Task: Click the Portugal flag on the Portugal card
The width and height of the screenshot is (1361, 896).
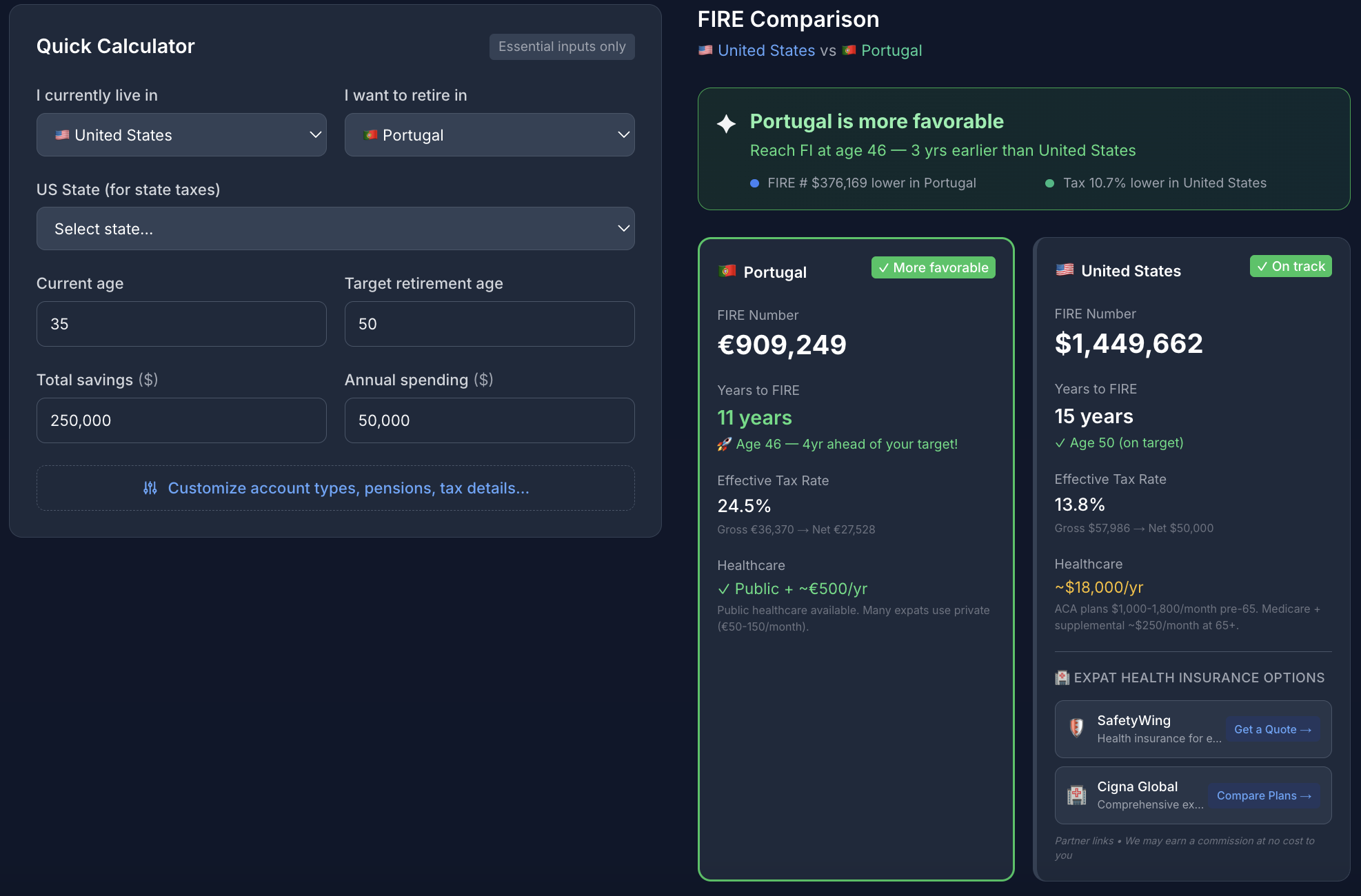Action: point(727,271)
